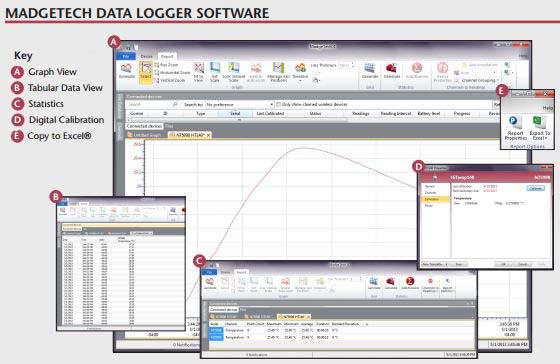Click the search magnifier icon in device panel

[175, 104]
